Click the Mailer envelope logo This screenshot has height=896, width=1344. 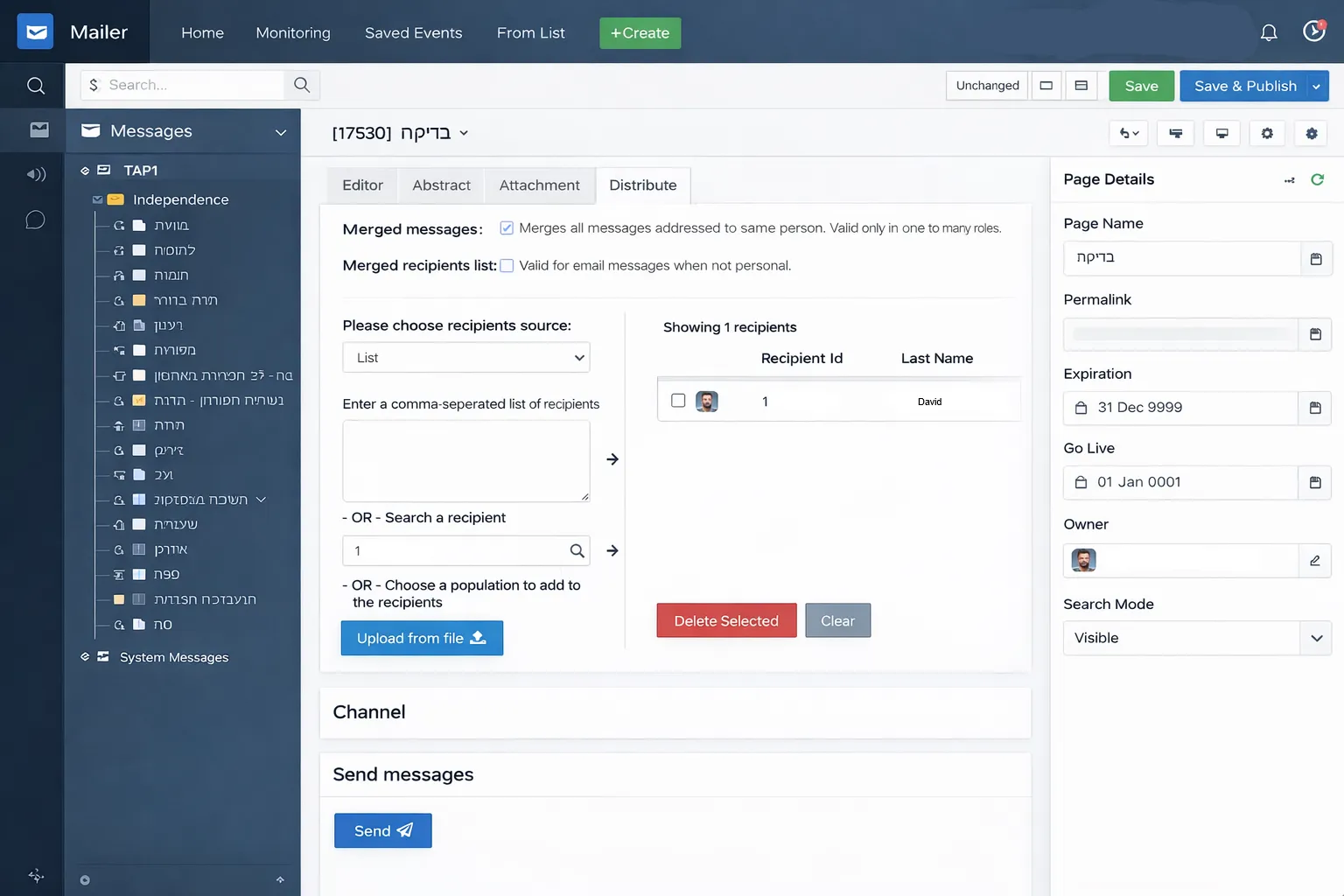(35, 31)
